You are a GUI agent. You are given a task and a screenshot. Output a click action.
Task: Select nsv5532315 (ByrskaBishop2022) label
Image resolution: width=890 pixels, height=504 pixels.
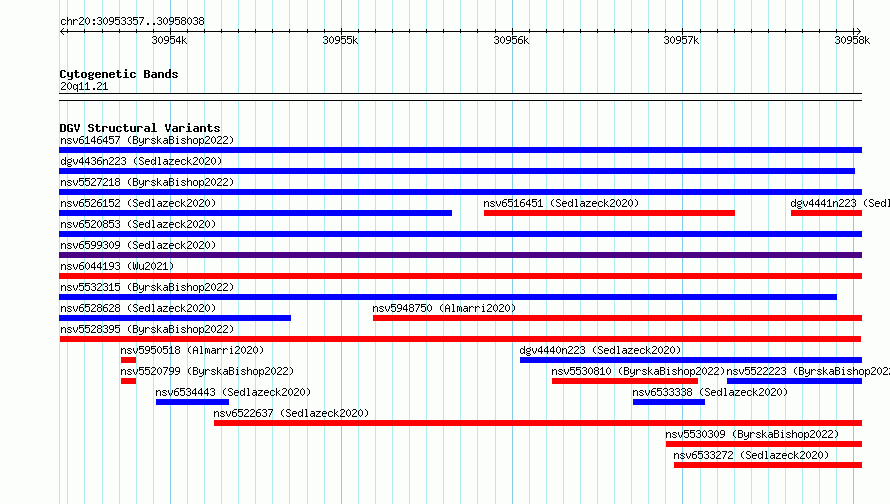(x=147, y=287)
